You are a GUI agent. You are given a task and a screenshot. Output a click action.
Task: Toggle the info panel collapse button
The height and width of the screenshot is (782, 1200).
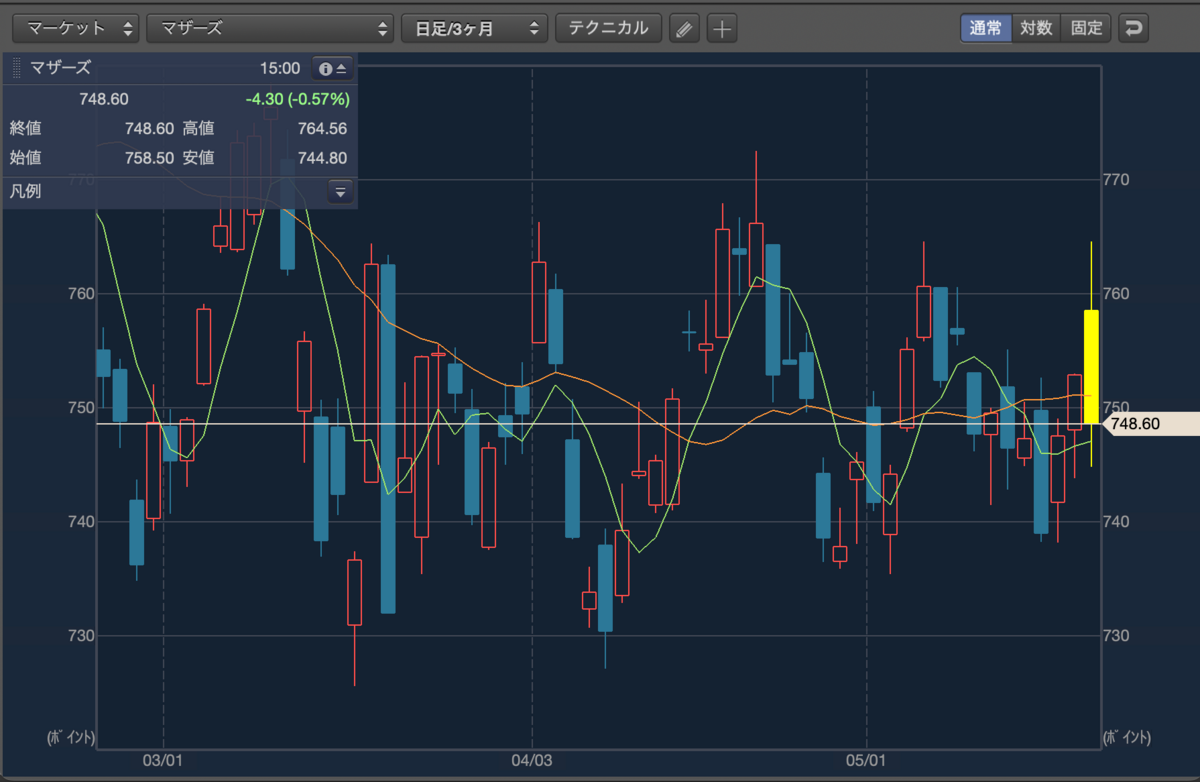point(332,68)
